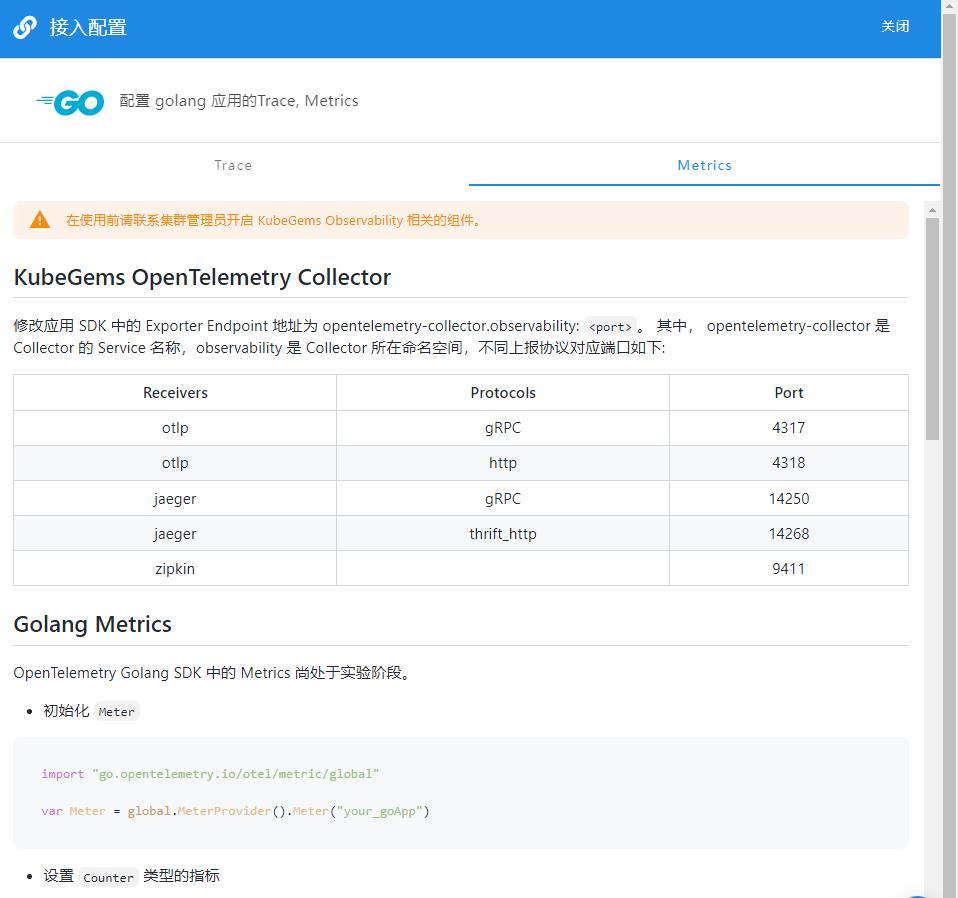Click port value 9411
The height and width of the screenshot is (898, 958).
click(789, 569)
